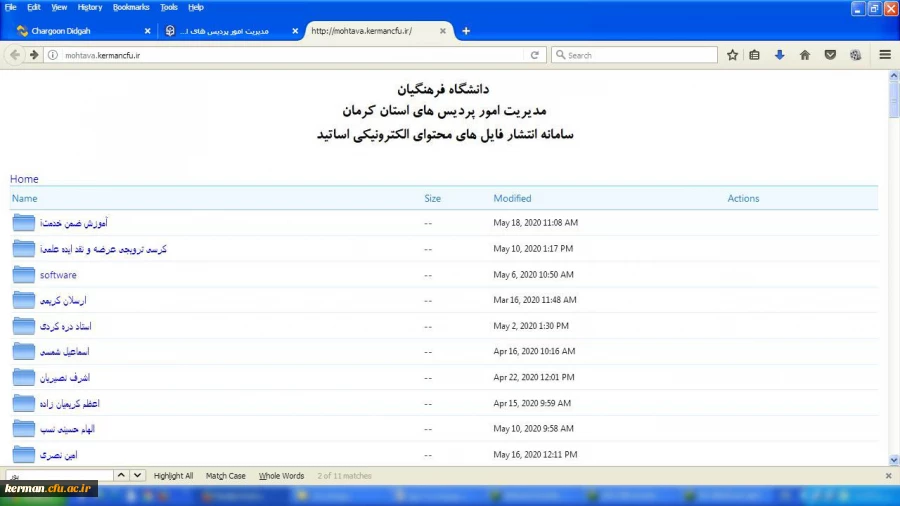Click date Apr 22, 2020 12:01 PM
The width and height of the screenshot is (900, 506).
coord(534,377)
